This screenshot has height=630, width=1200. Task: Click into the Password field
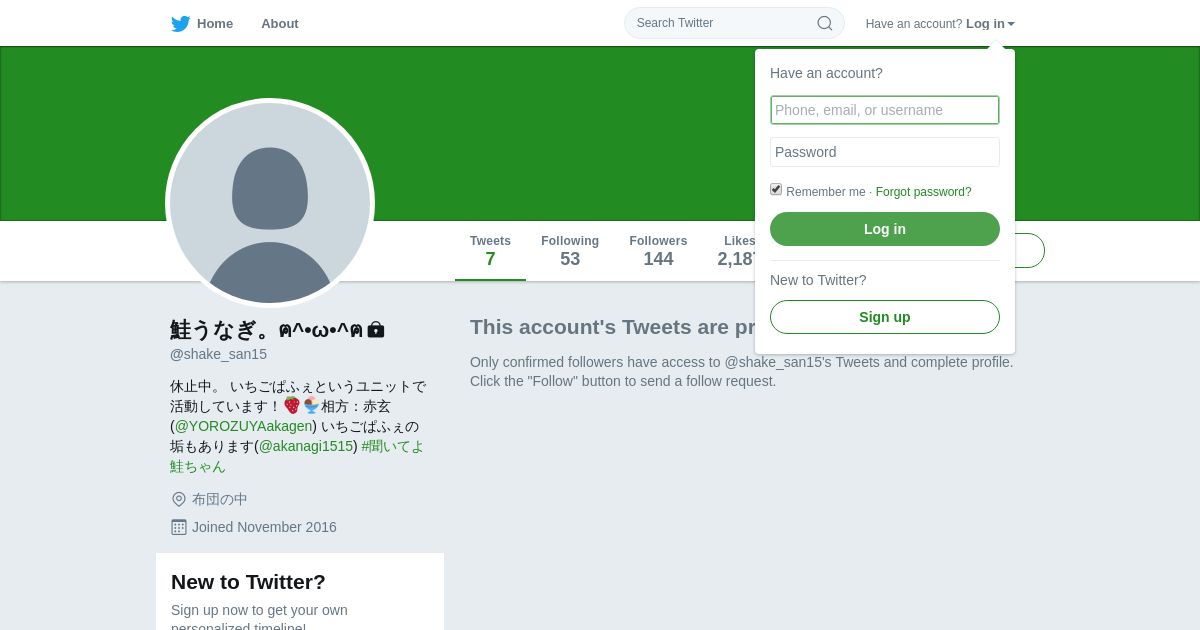point(884,152)
